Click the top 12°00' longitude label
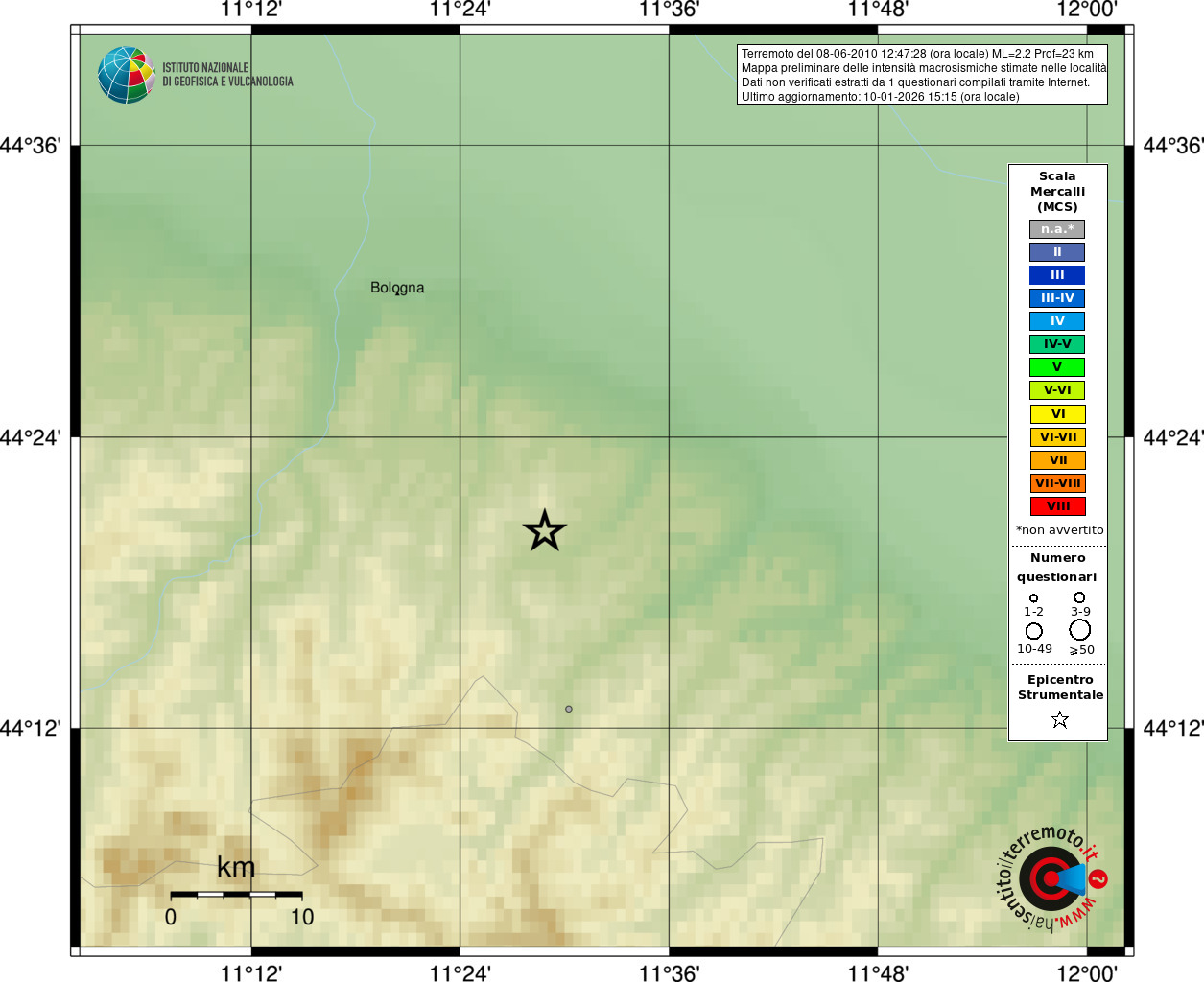 1087,10
